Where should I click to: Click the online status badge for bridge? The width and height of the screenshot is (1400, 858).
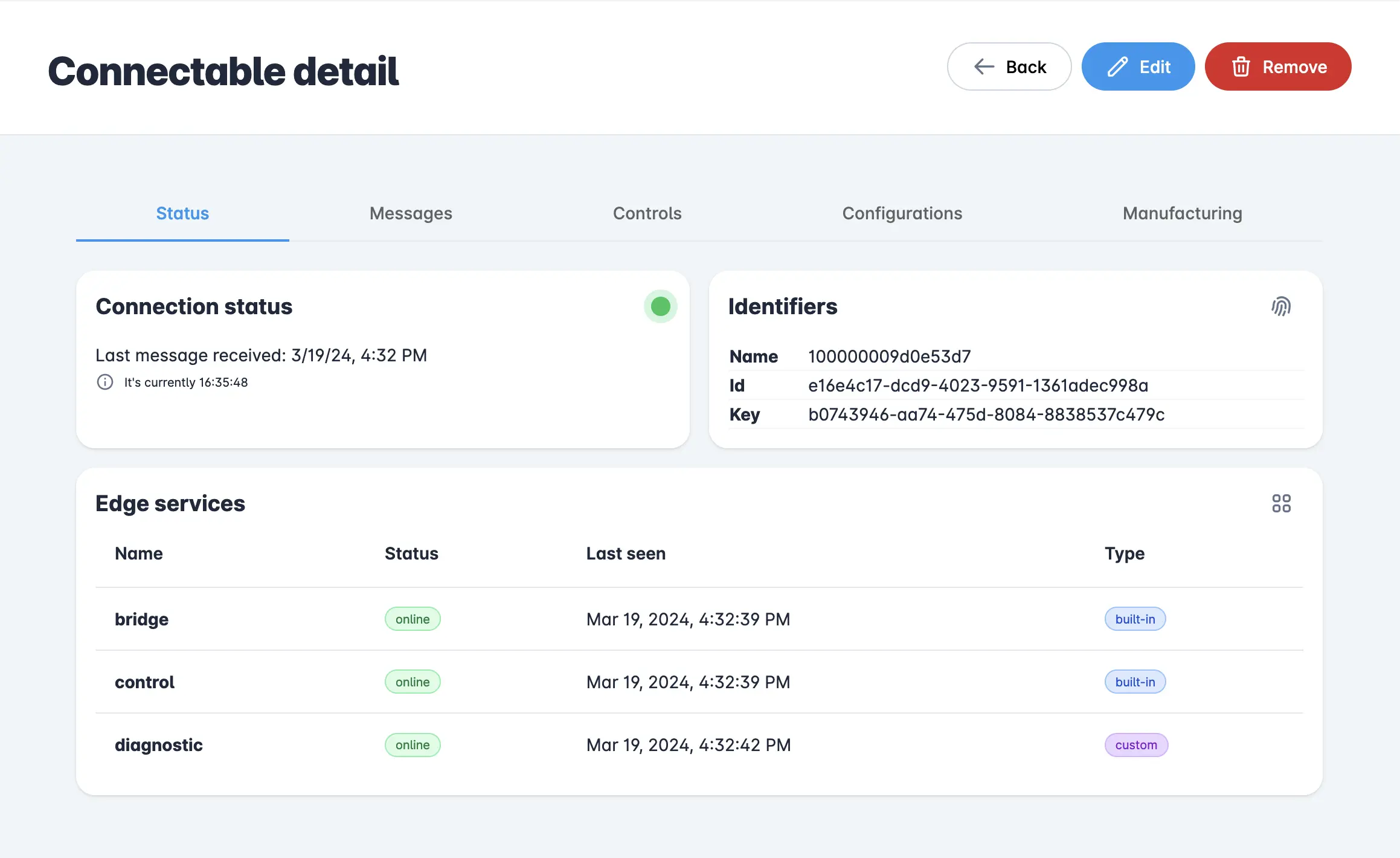tap(413, 619)
